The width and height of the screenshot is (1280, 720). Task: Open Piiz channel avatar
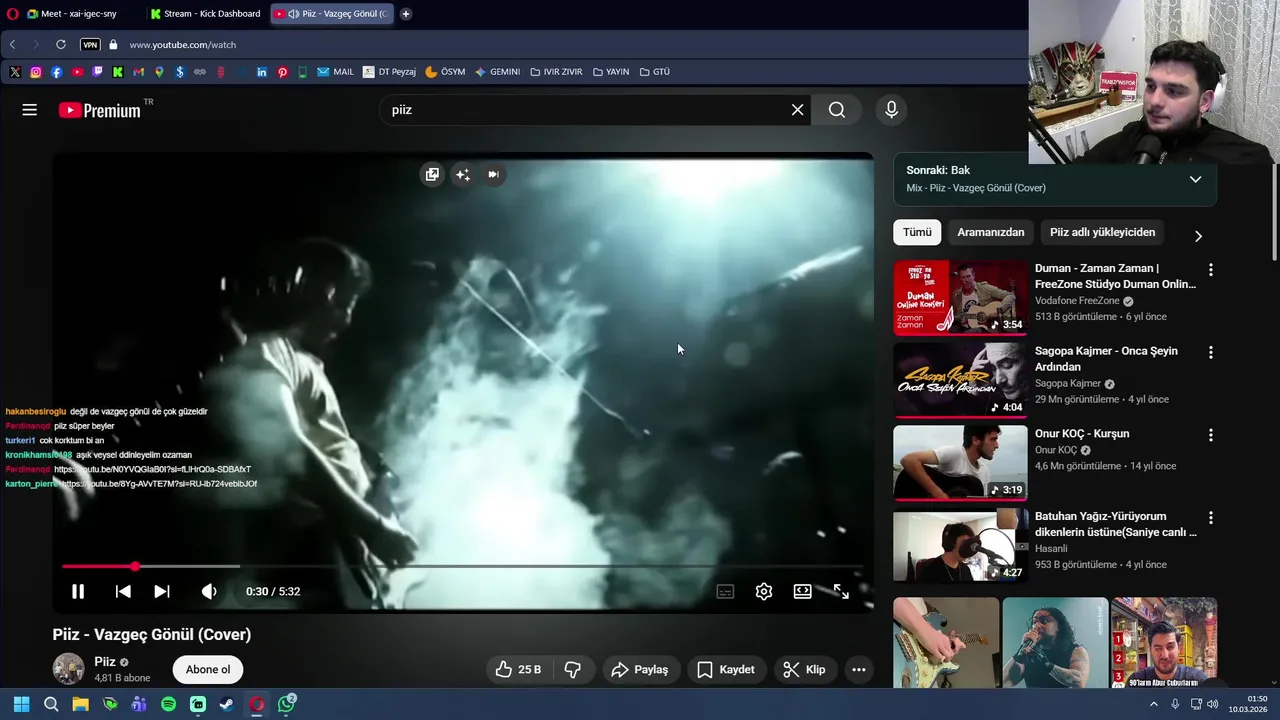coord(68,669)
